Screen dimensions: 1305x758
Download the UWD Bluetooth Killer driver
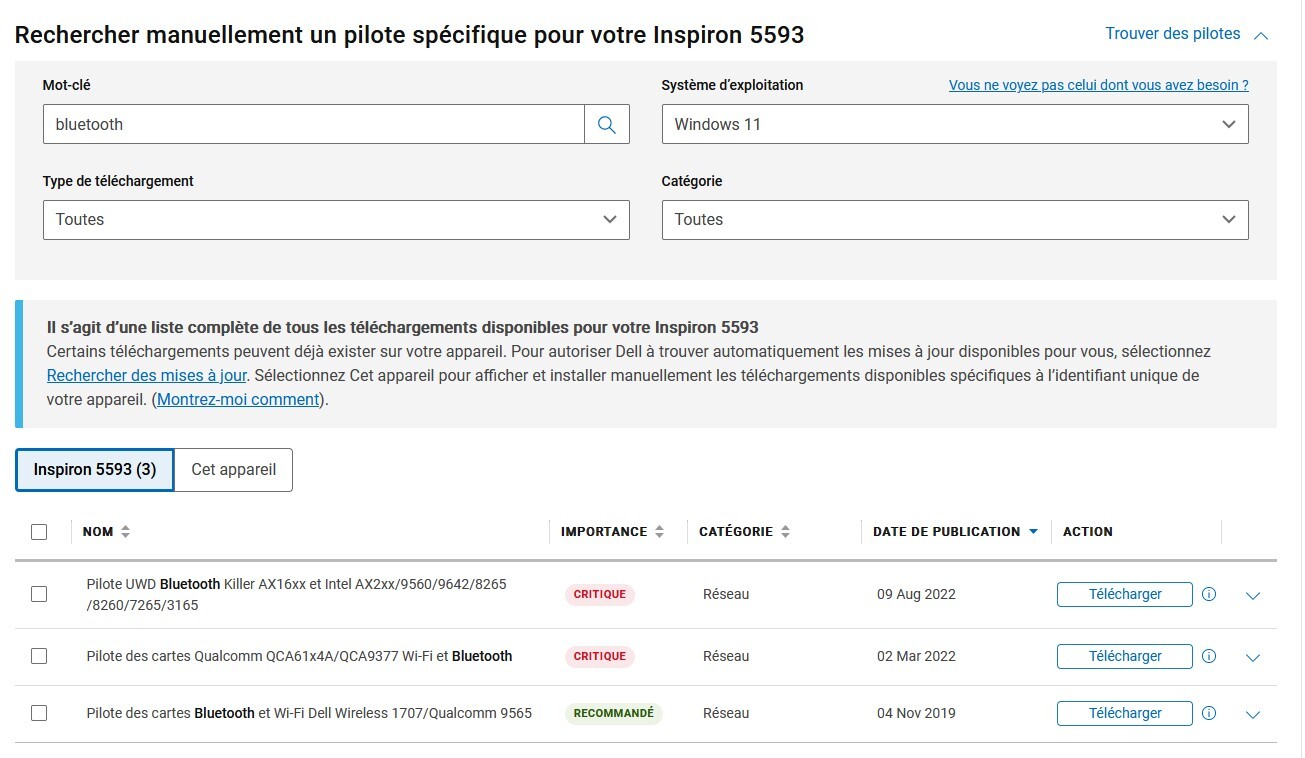coord(1124,594)
